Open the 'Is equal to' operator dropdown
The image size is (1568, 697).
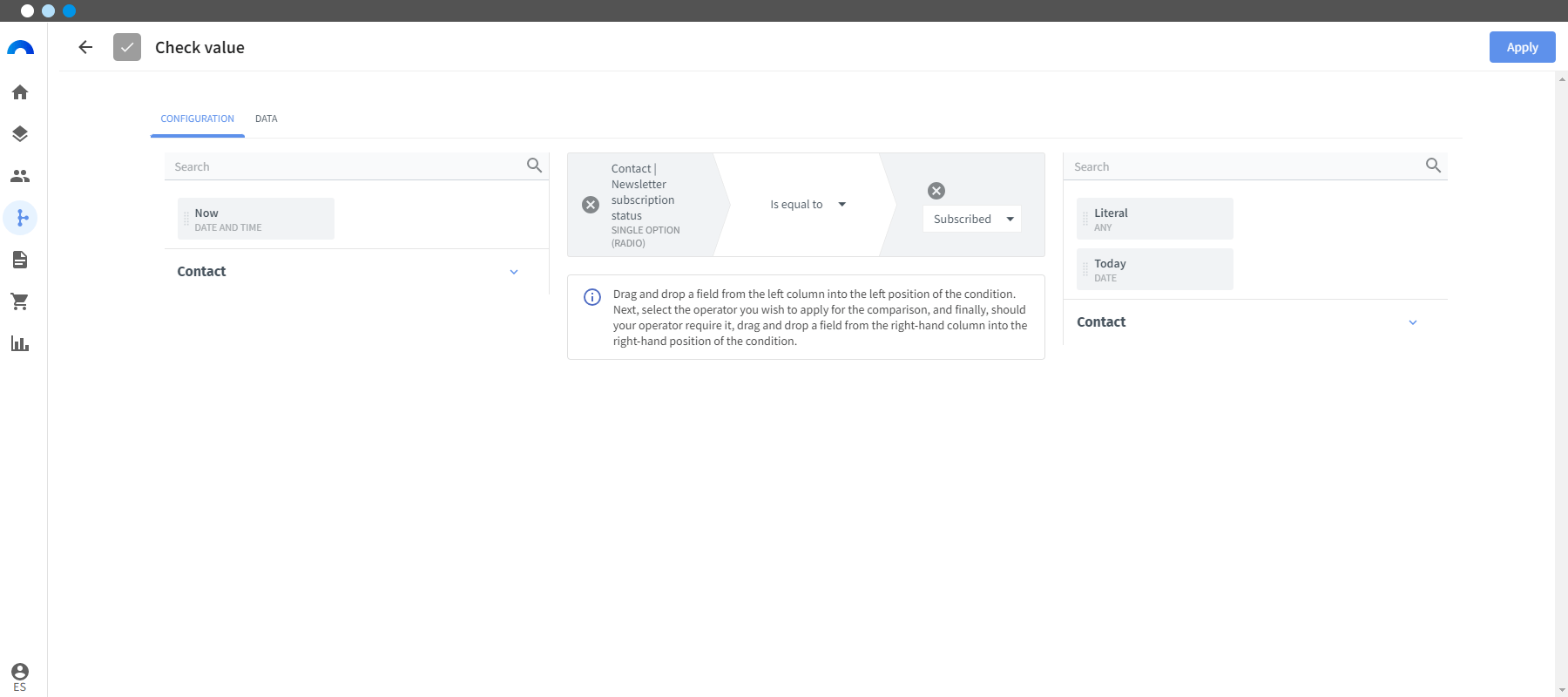(808, 205)
